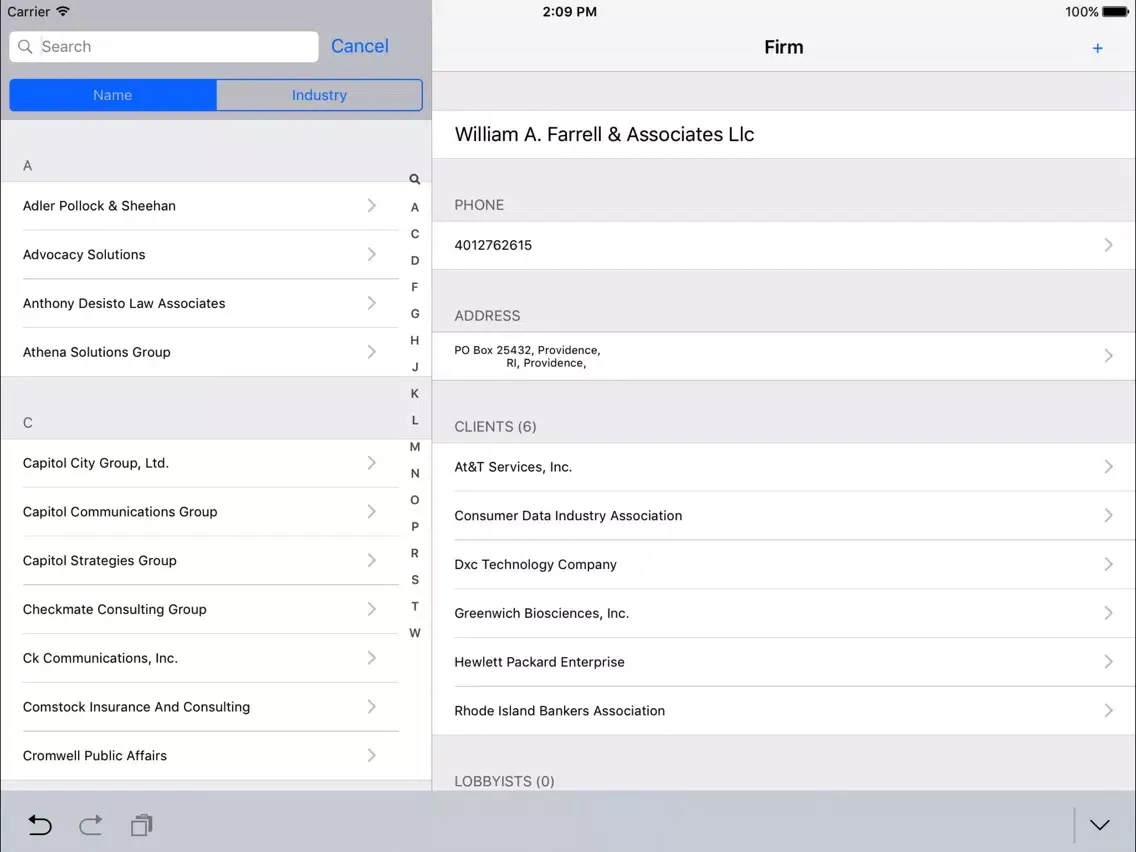Open Comstock Insurance And Consulting
This screenshot has width=1136, height=852.
200,706
